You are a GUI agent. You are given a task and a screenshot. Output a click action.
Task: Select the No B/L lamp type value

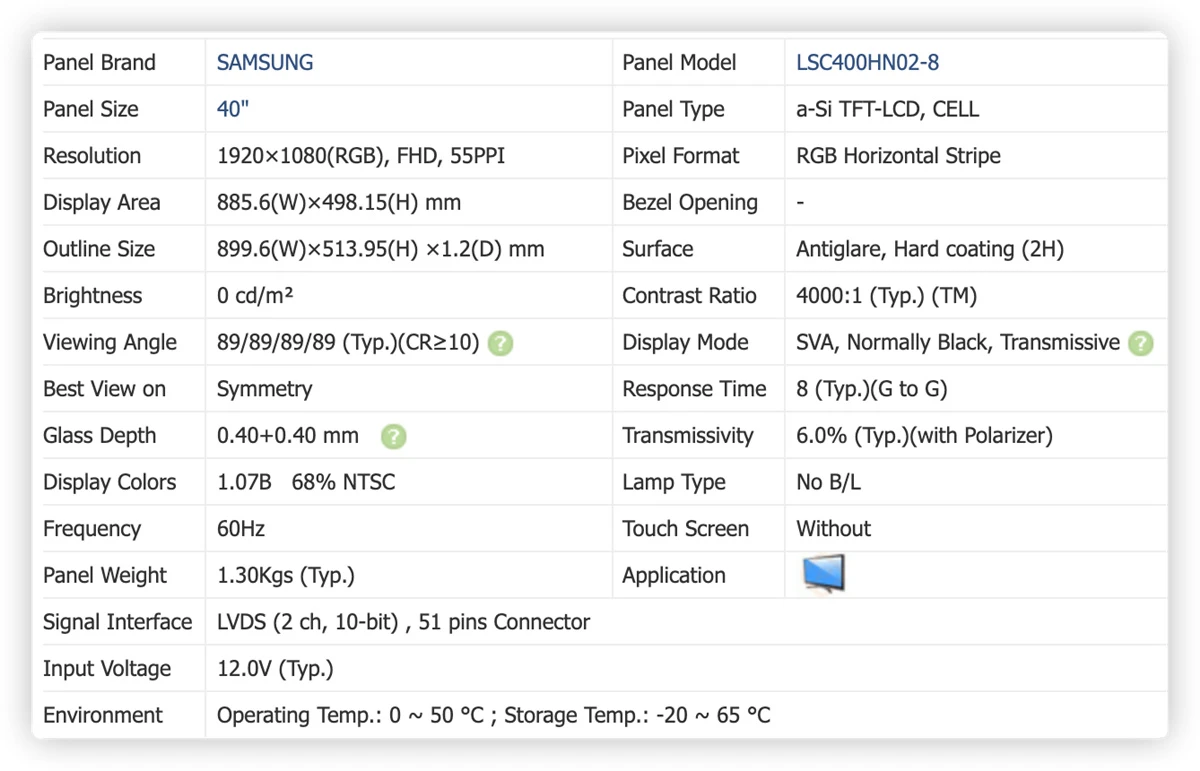[x=828, y=482]
